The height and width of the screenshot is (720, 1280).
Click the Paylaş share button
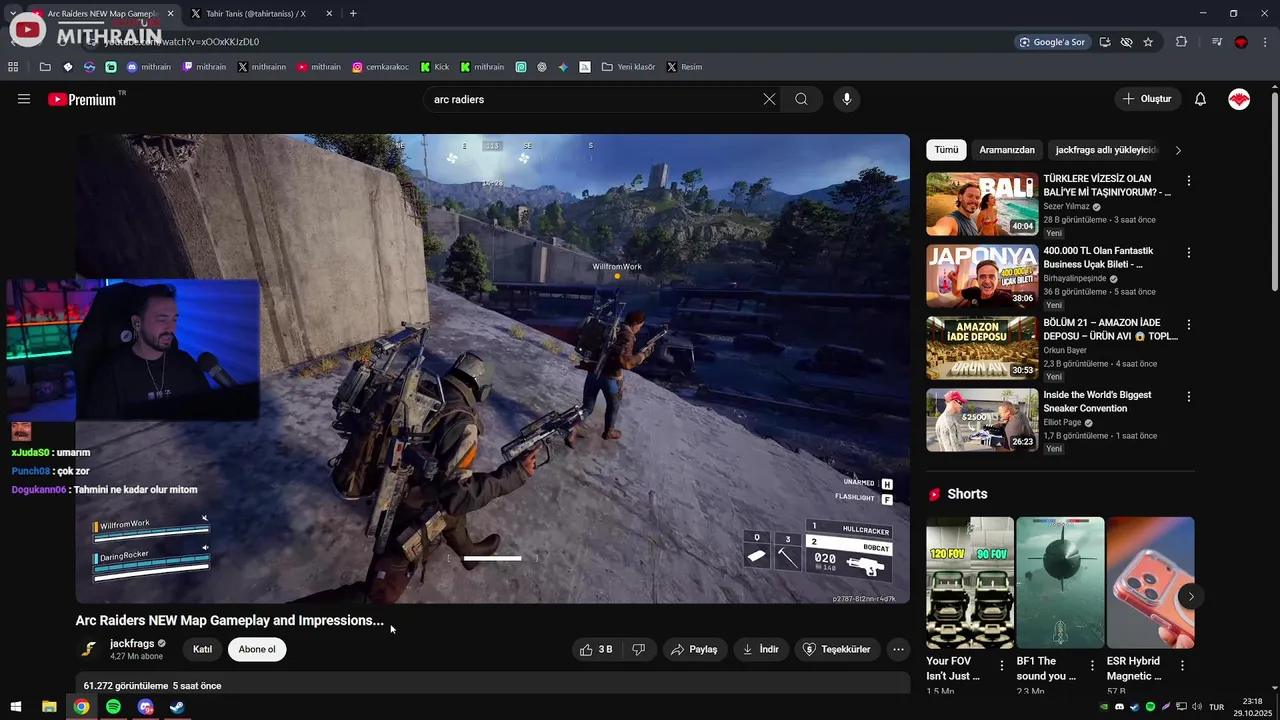694,649
